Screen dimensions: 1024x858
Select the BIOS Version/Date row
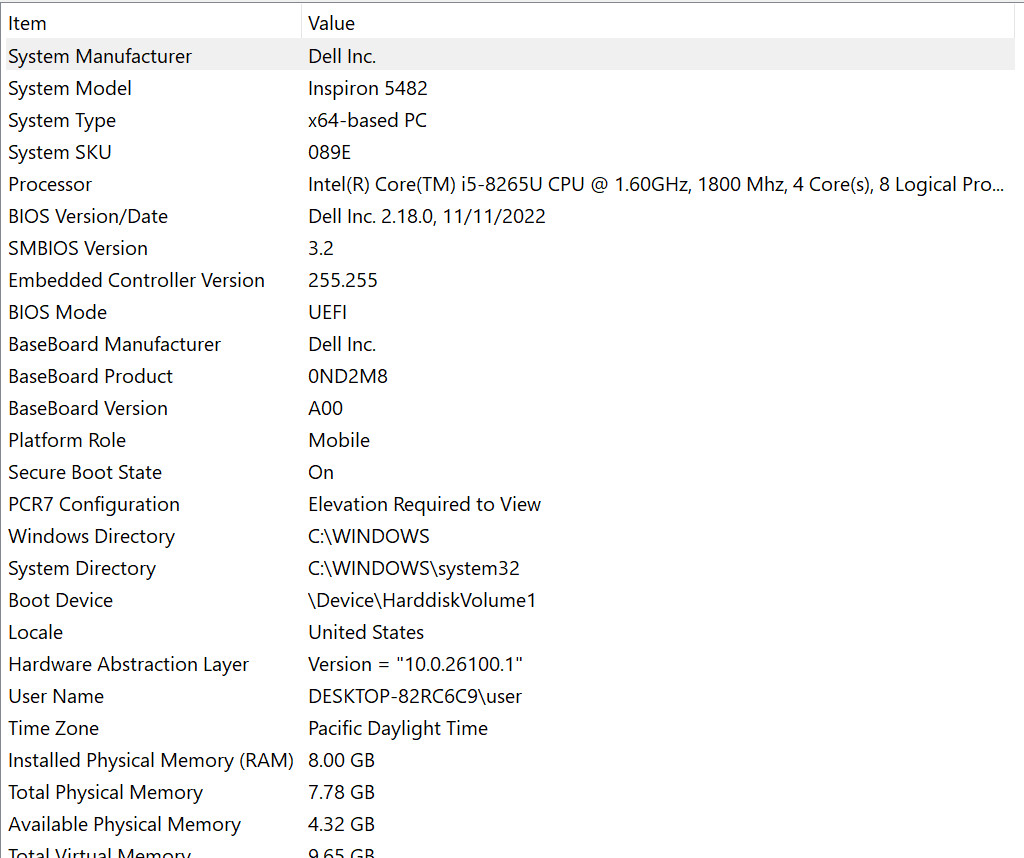pos(510,216)
